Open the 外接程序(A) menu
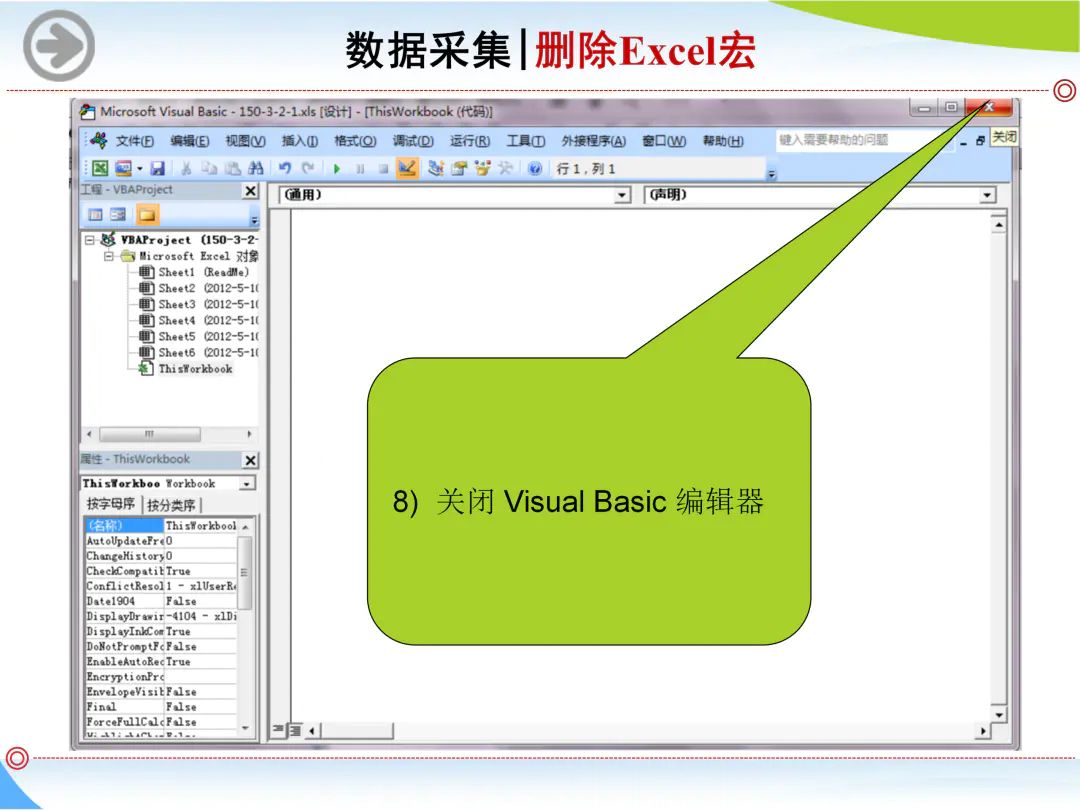 pyautogui.click(x=594, y=141)
